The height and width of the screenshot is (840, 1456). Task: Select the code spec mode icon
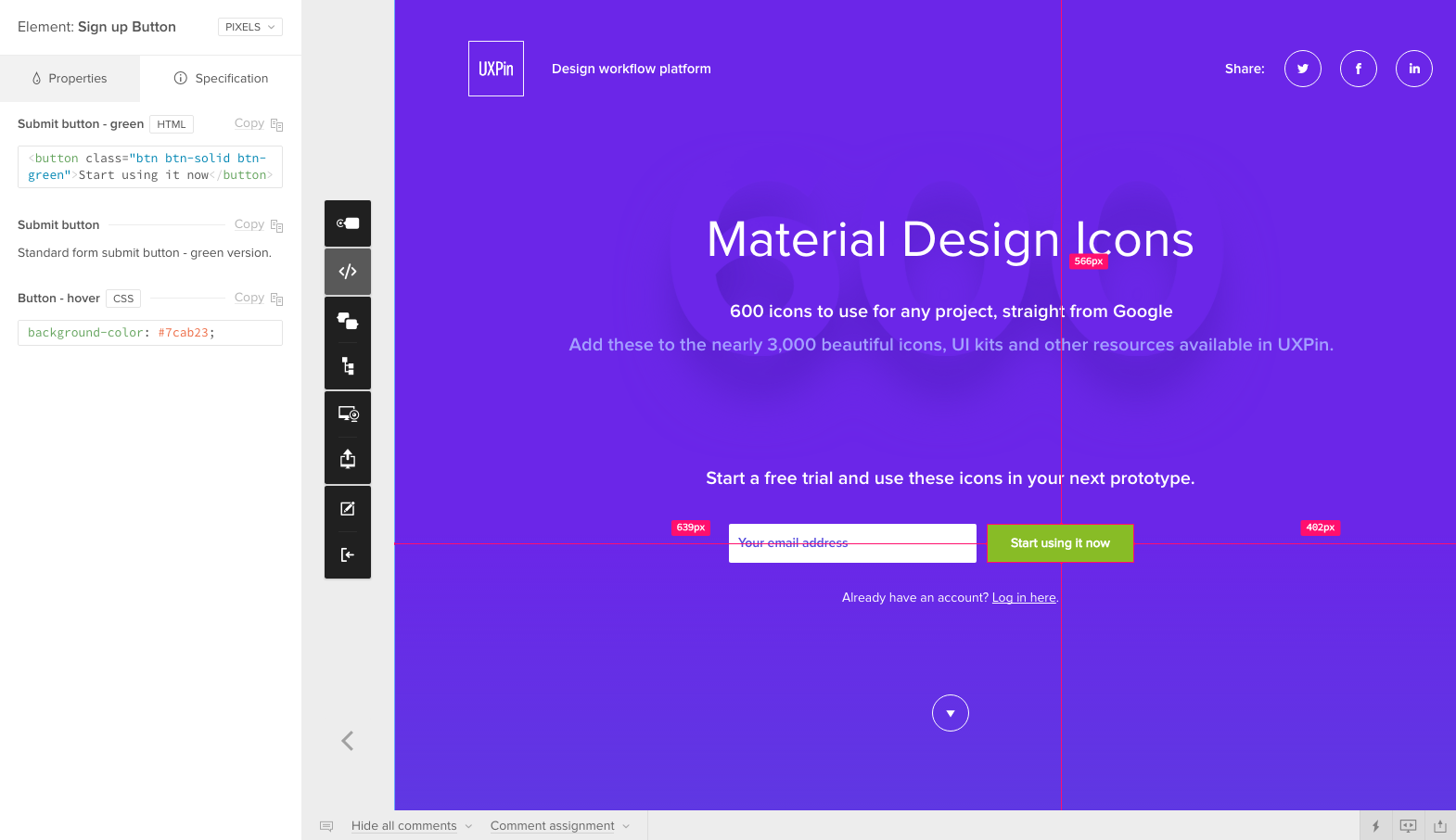[x=348, y=272]
